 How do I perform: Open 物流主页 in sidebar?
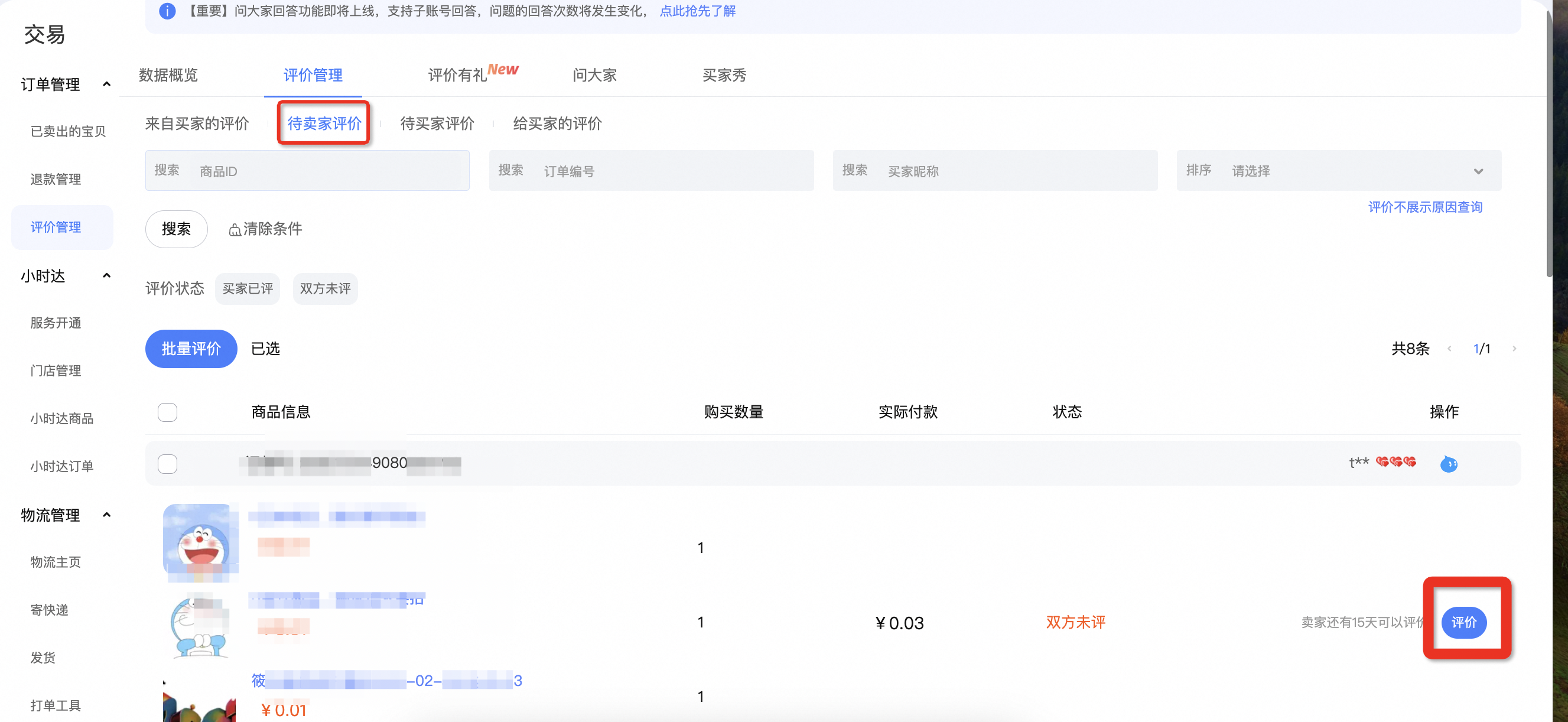(56, 562)
